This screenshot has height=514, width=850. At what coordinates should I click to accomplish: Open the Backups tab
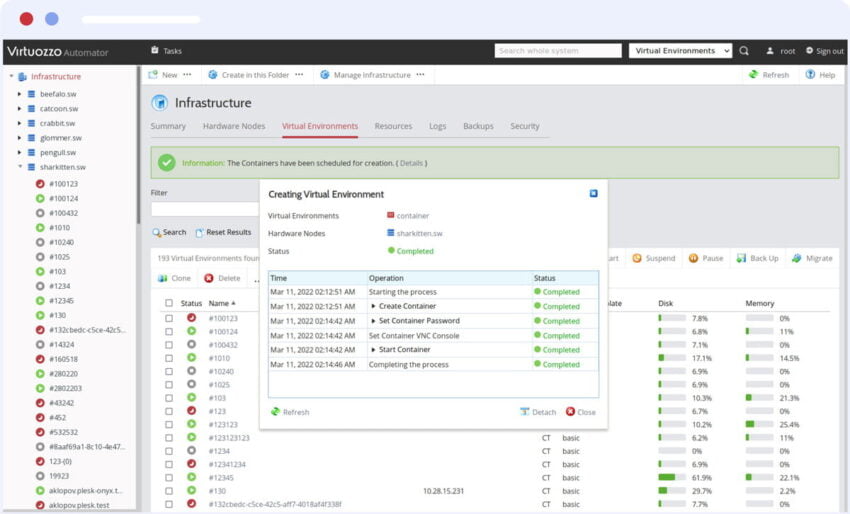pyautogui.click(x=478, y=127)
